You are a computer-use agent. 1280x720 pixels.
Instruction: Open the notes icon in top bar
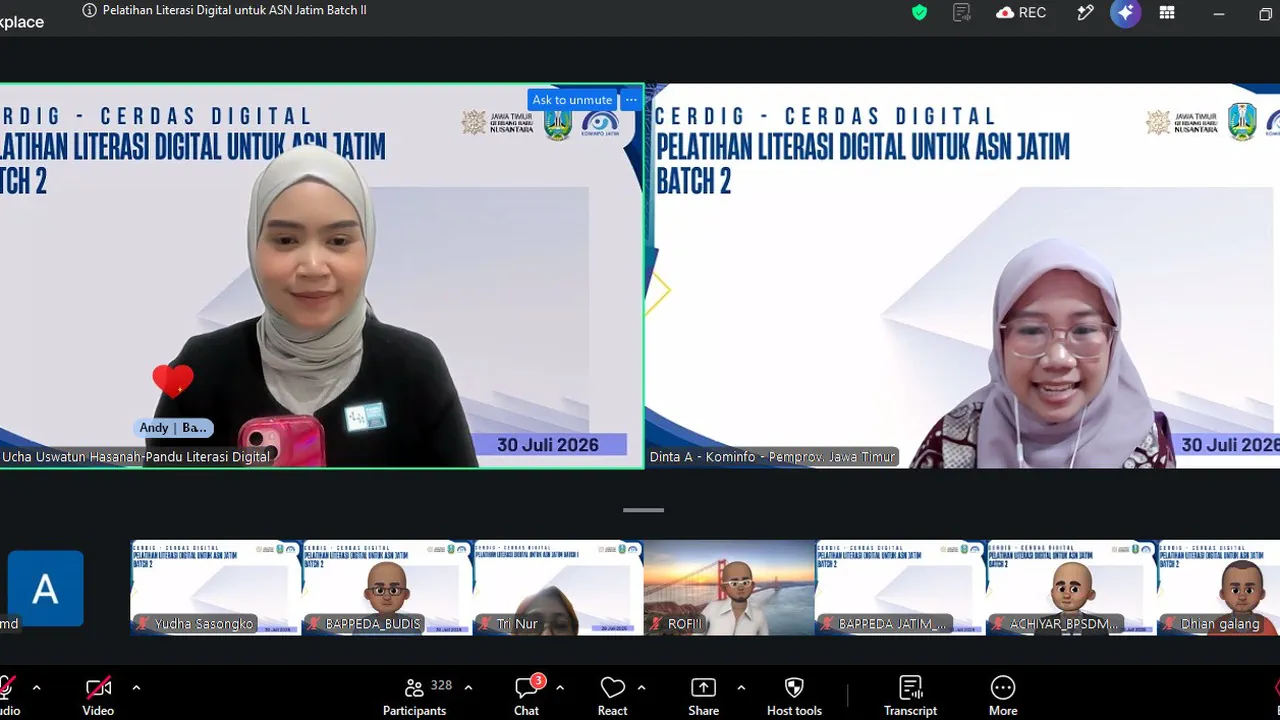[x=962, y=12]
